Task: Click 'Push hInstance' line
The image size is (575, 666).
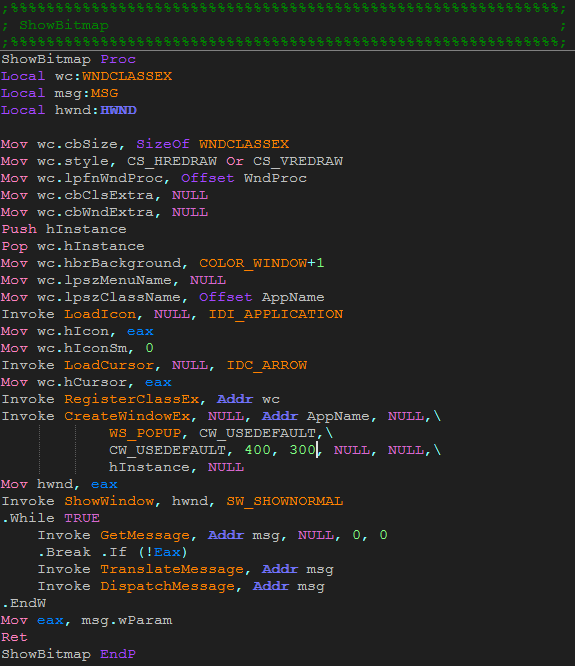Action: (64, 229)
